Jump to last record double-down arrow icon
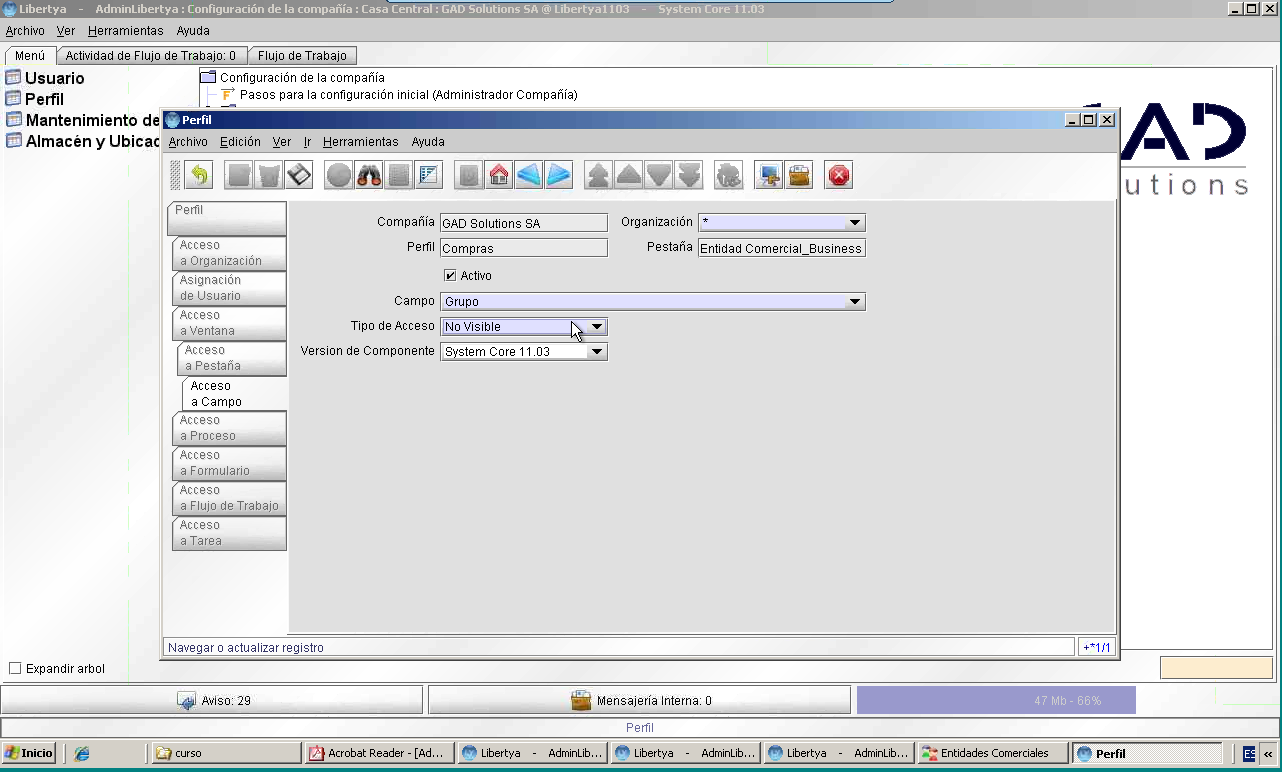This screenshot has width=1282, height=772. pos(689,176)
